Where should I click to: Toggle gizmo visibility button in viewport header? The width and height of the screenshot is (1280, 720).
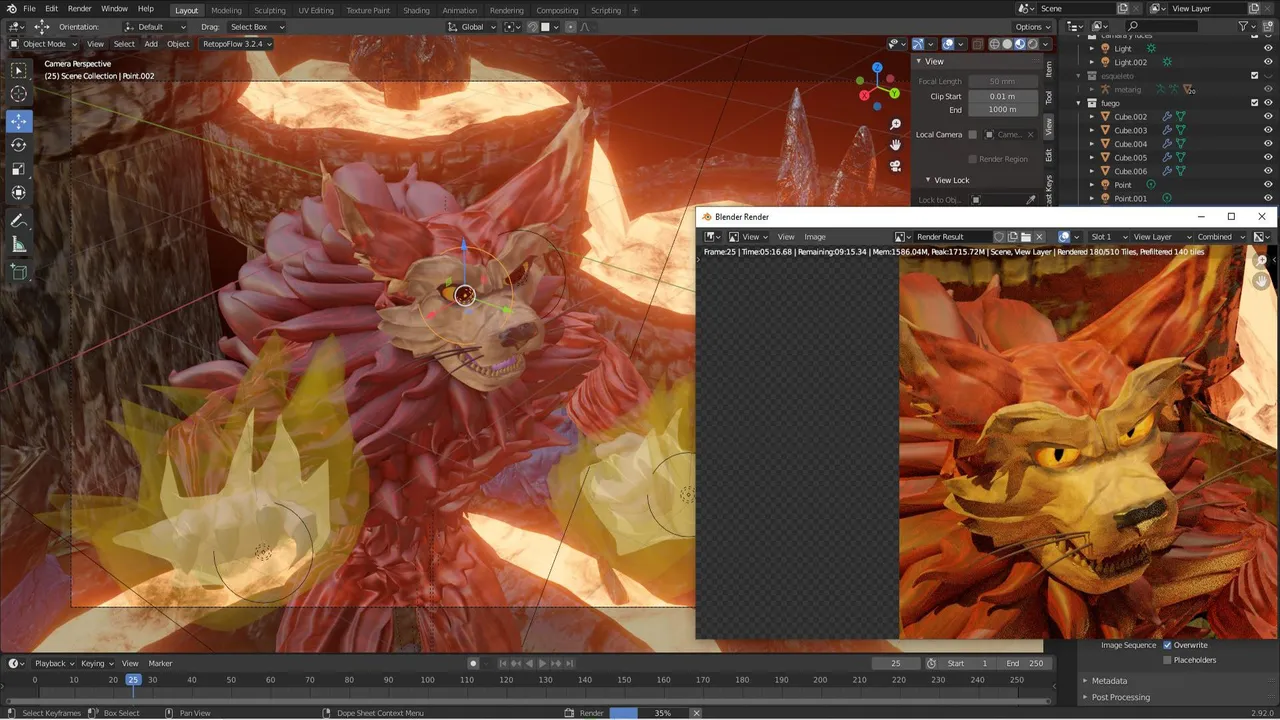(x=918, y=44)
